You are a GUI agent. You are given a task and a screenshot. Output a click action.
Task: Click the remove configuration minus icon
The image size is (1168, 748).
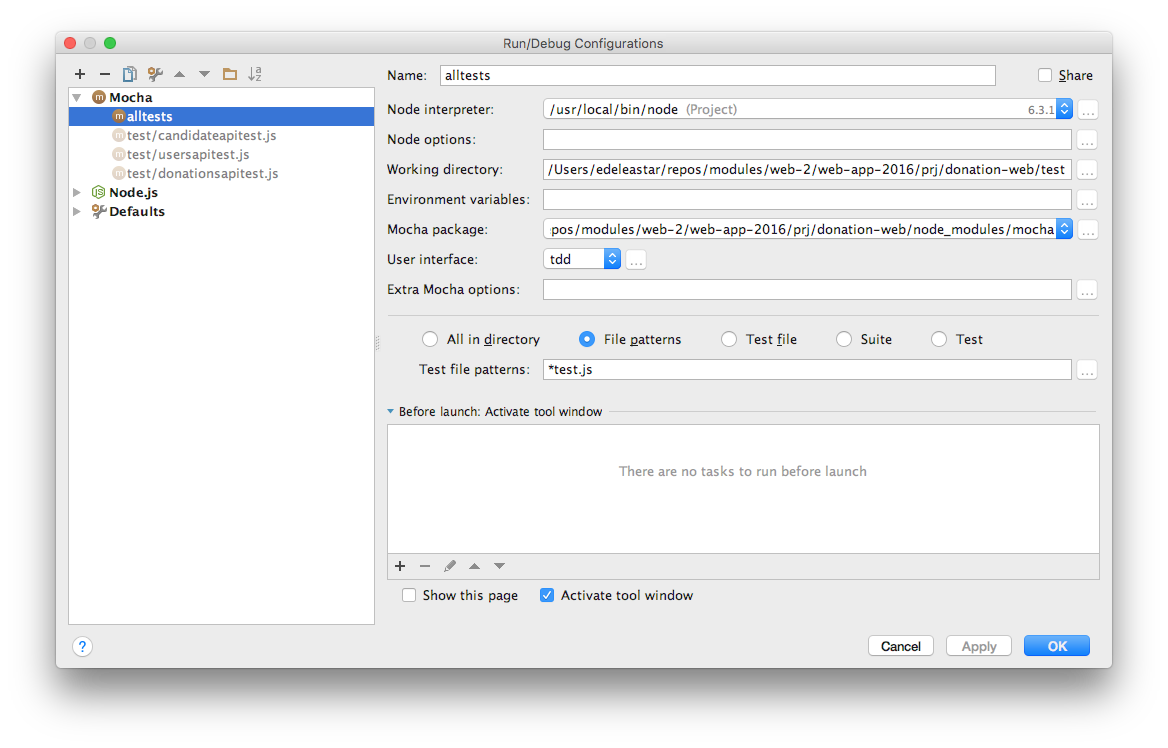pos(104,74)
